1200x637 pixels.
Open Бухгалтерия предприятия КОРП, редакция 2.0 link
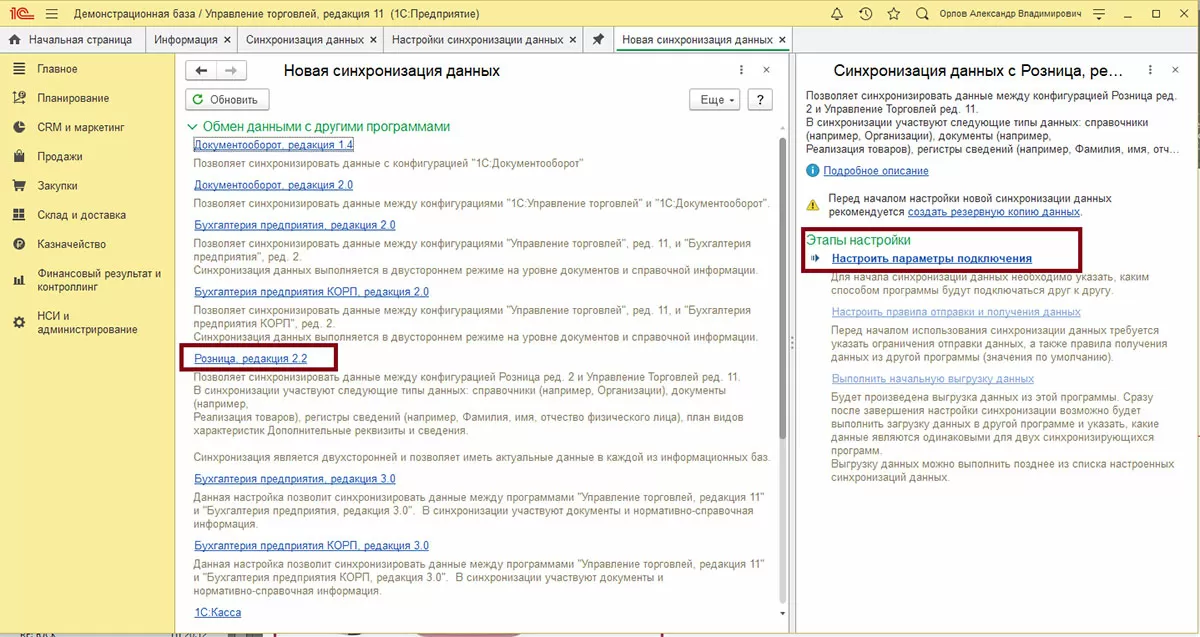pyautogui.click(x=311, y=291)
